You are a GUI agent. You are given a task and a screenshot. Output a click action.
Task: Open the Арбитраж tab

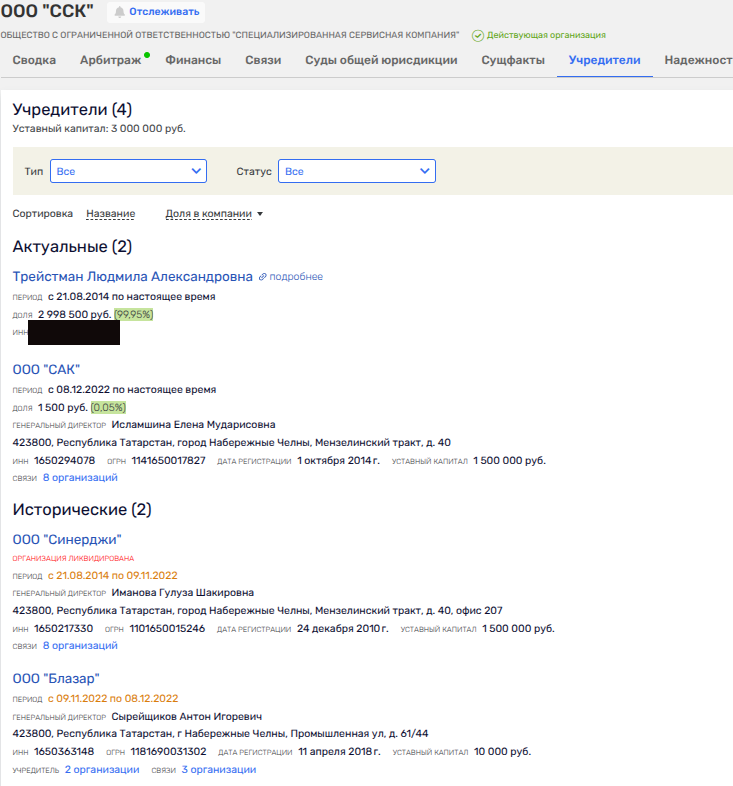[x=110, y=60]
